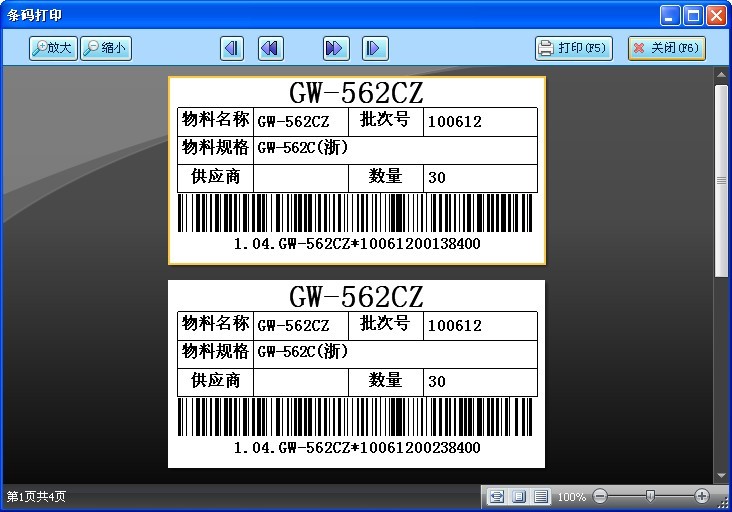Click the zoom slider handle
The width and height of the screenshot is (732, 512).
650,496
